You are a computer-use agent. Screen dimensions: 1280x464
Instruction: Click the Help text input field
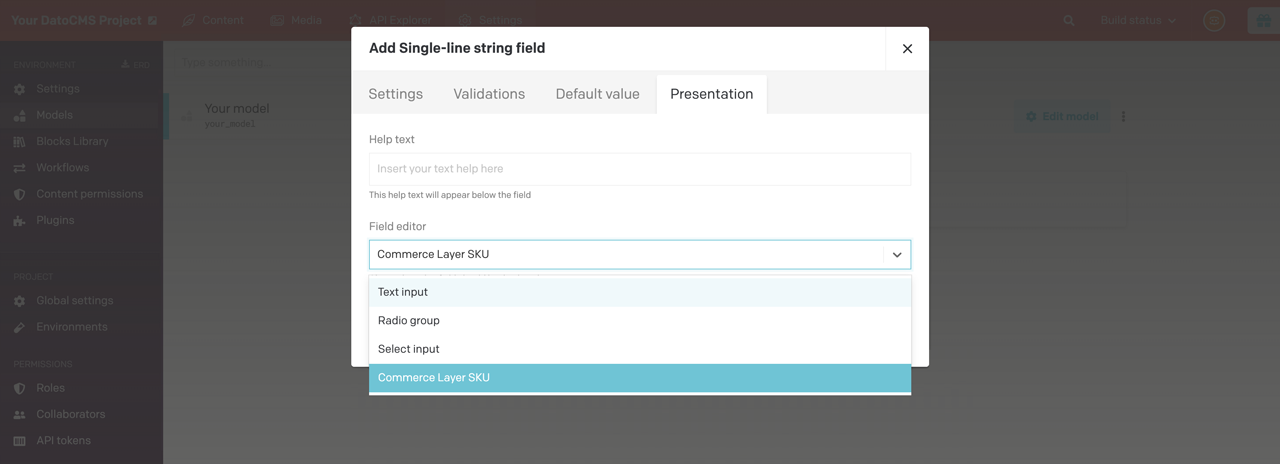(639, 169)
